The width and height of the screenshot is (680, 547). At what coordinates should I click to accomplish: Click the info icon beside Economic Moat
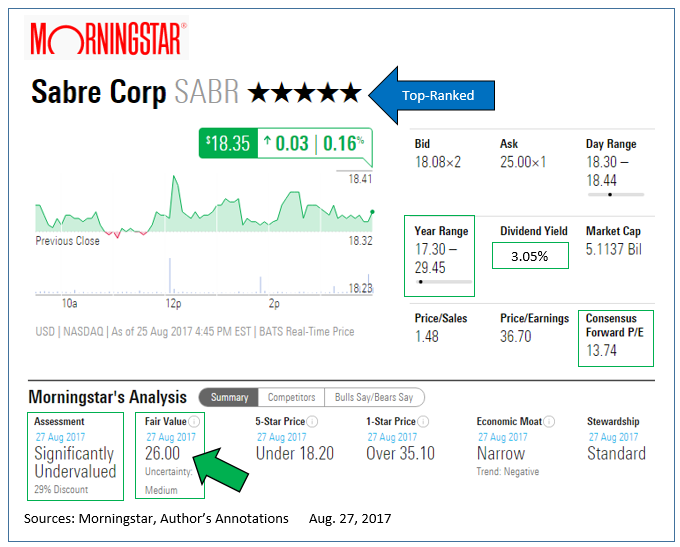click(x=549, y=421)
